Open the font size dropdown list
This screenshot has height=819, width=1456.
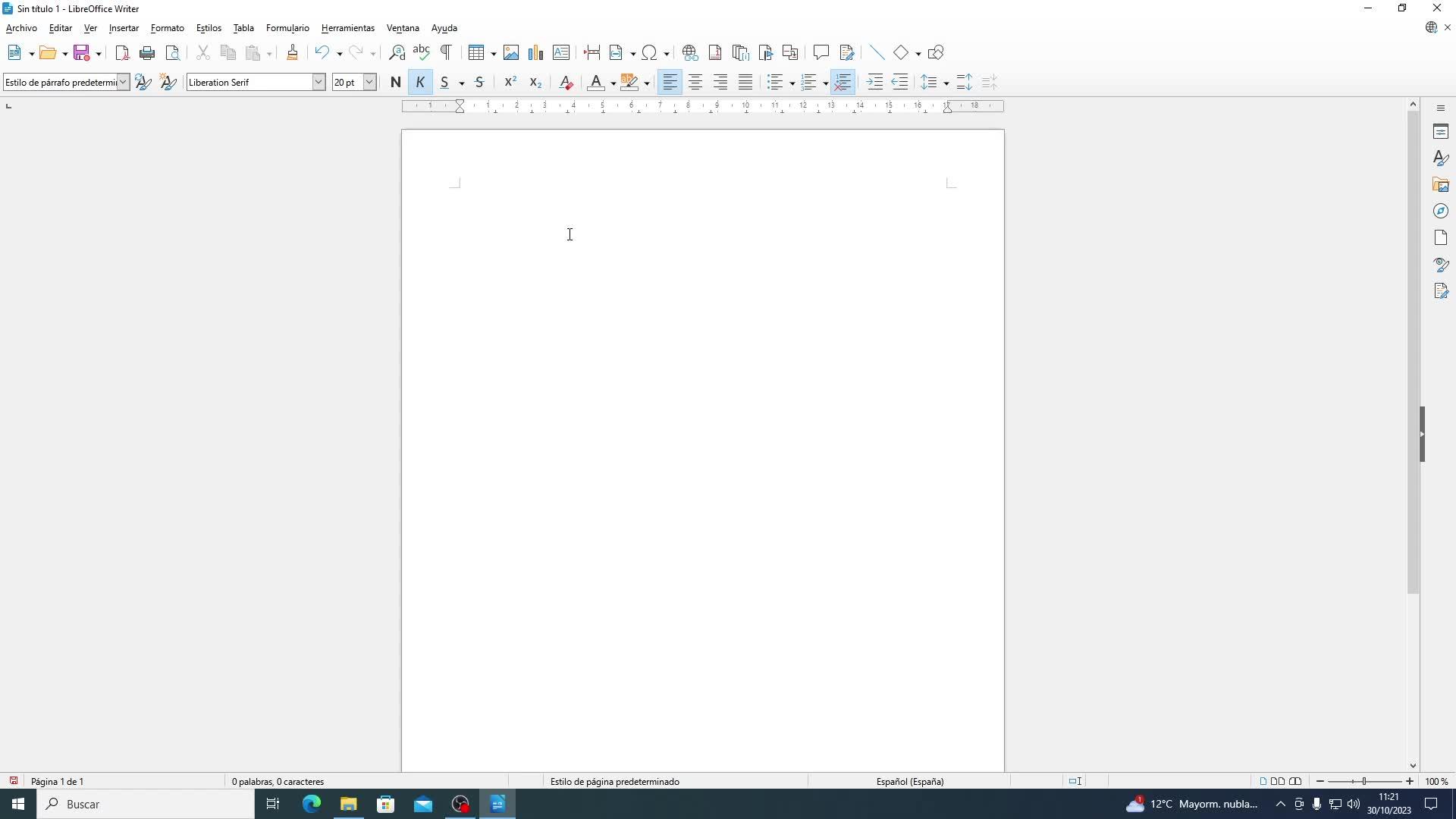369,83
